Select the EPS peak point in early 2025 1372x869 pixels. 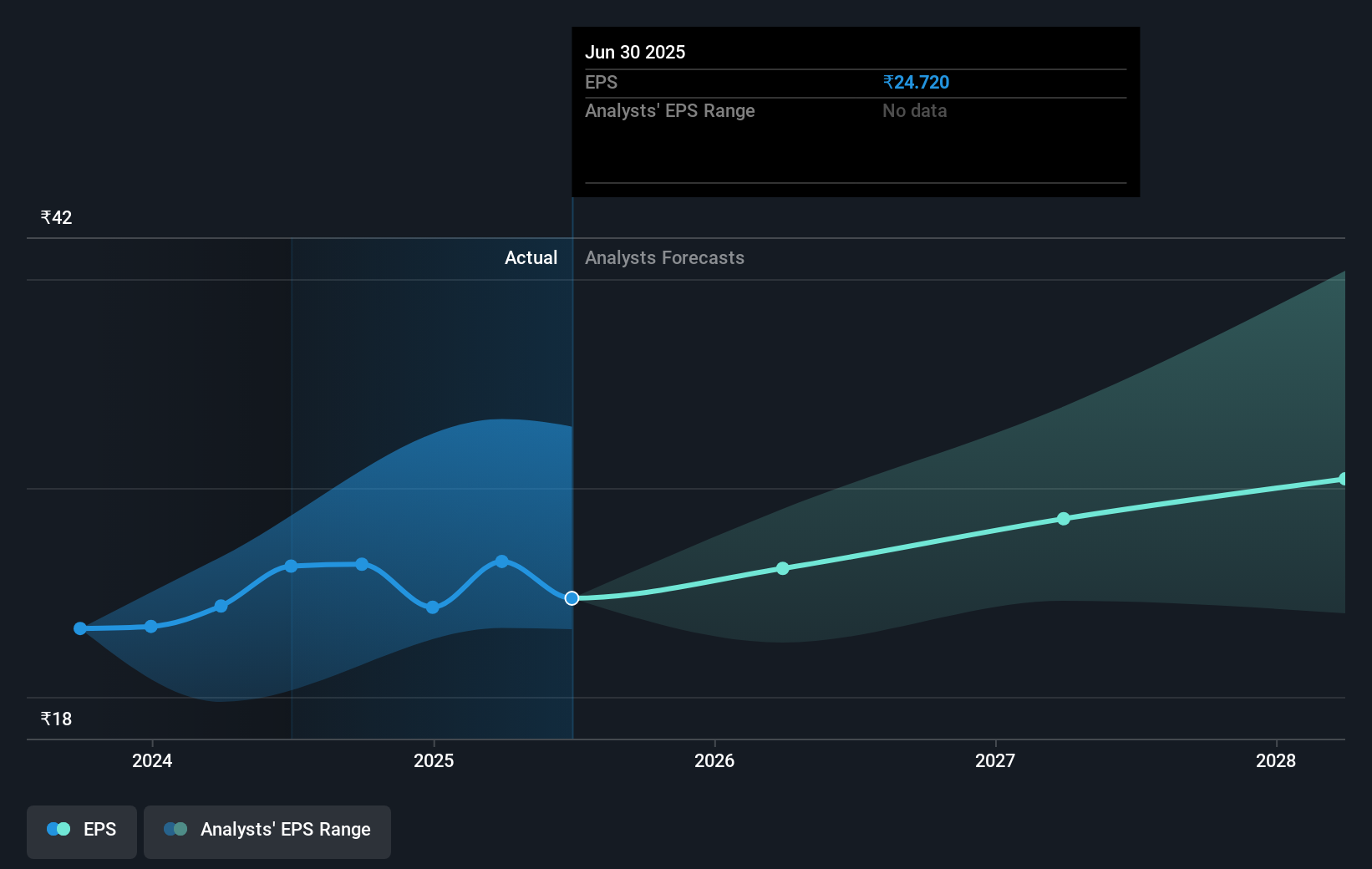tap(501, 562)
